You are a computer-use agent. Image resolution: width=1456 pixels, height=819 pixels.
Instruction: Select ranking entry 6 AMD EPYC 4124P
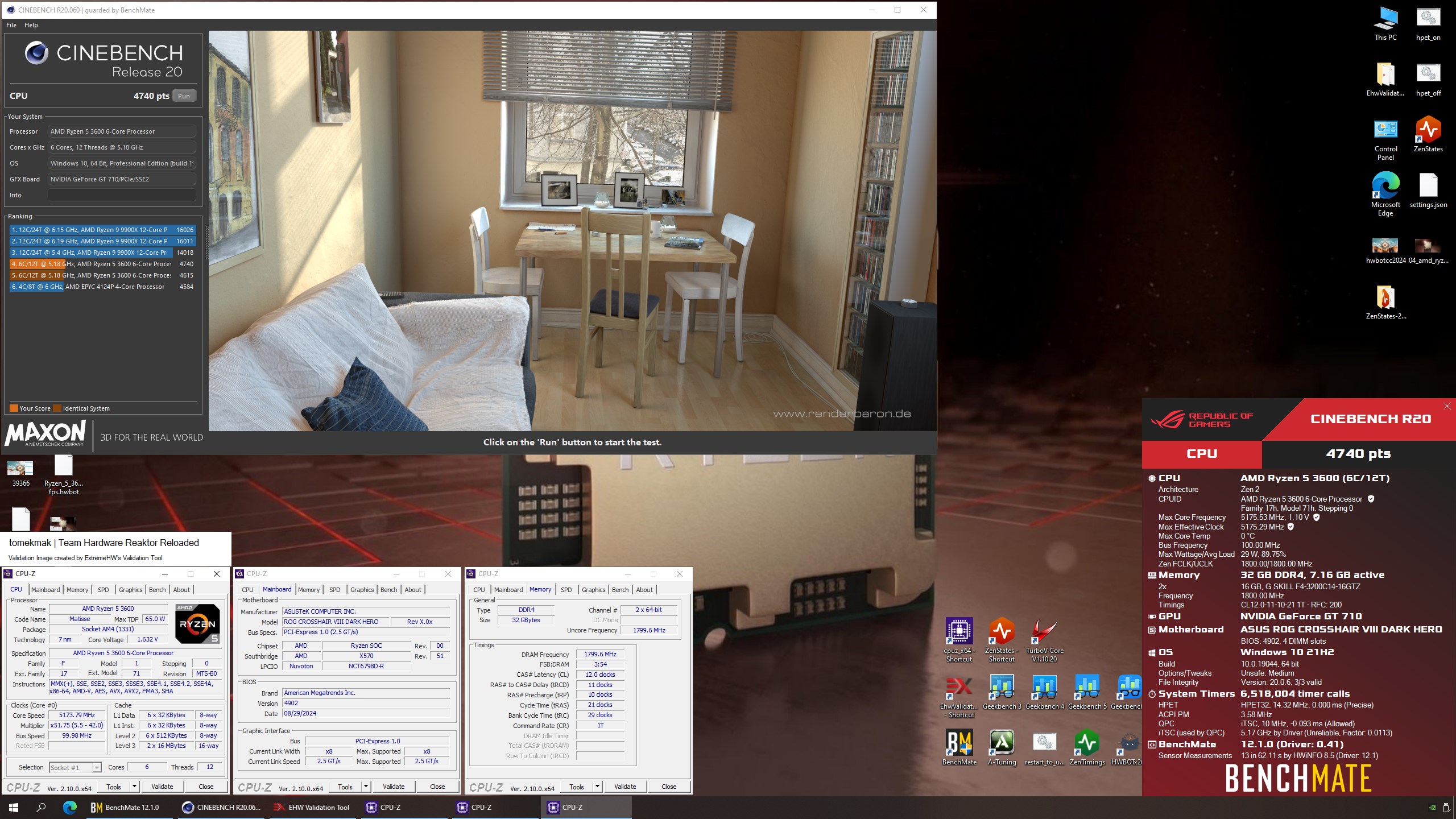103,287
